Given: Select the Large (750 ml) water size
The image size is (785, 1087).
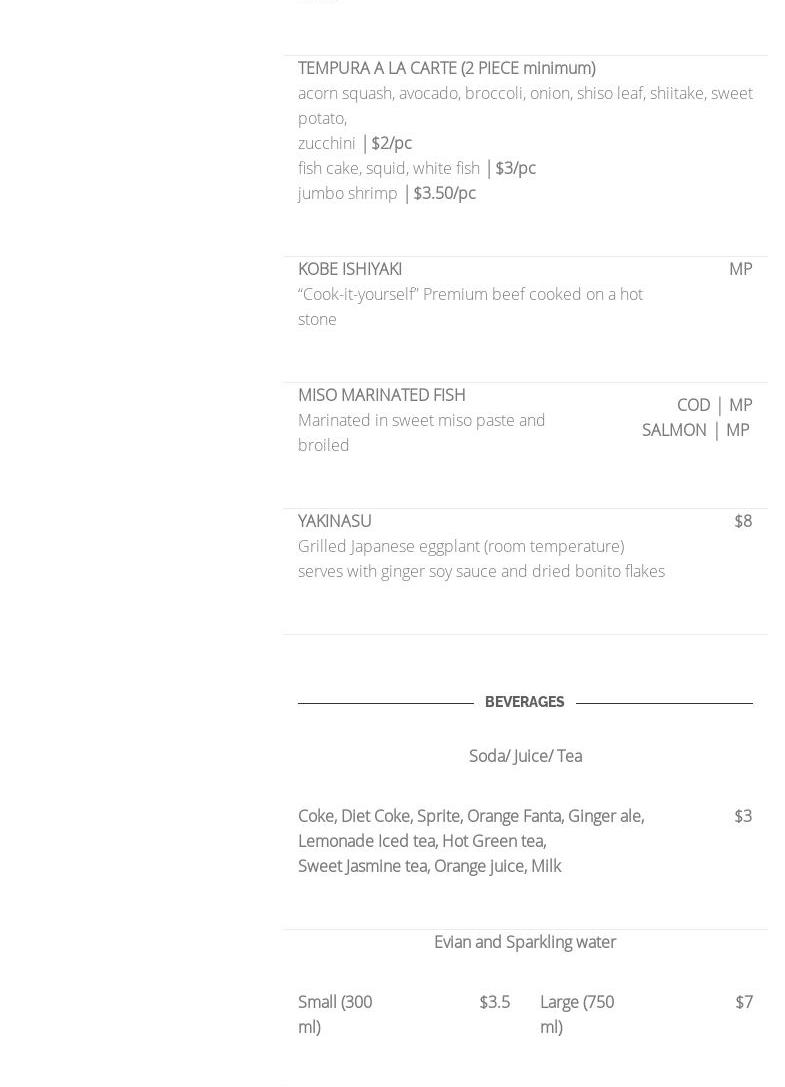Looking at the screenshot, I should (577, 1014).
